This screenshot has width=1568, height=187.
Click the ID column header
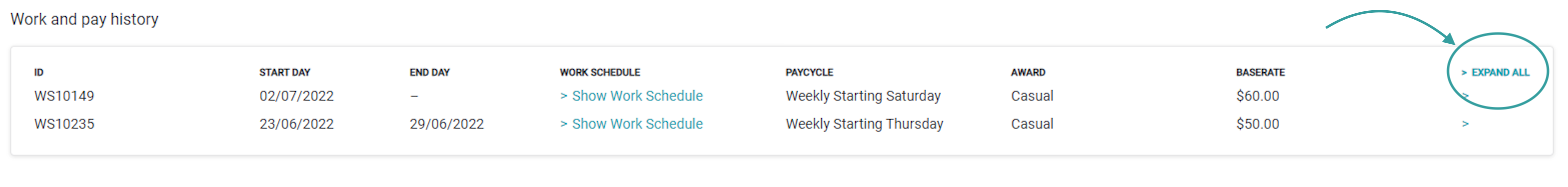pyautogui.click(x=39, y=72)
